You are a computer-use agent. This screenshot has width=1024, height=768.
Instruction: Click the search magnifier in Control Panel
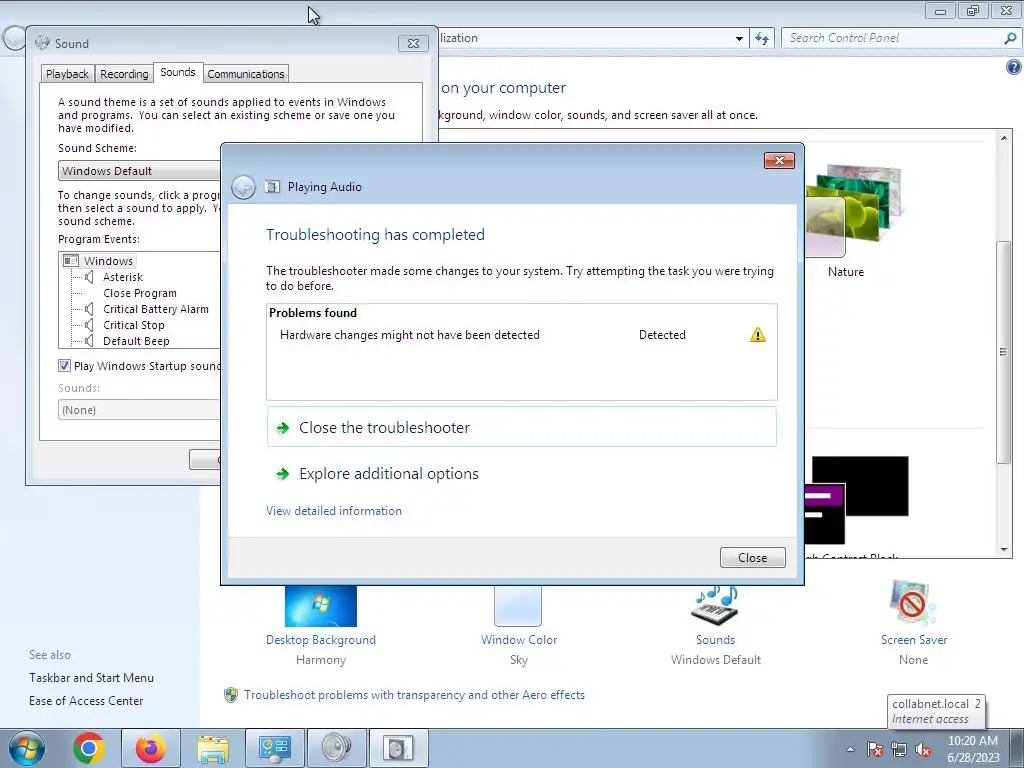(1010, 38)
